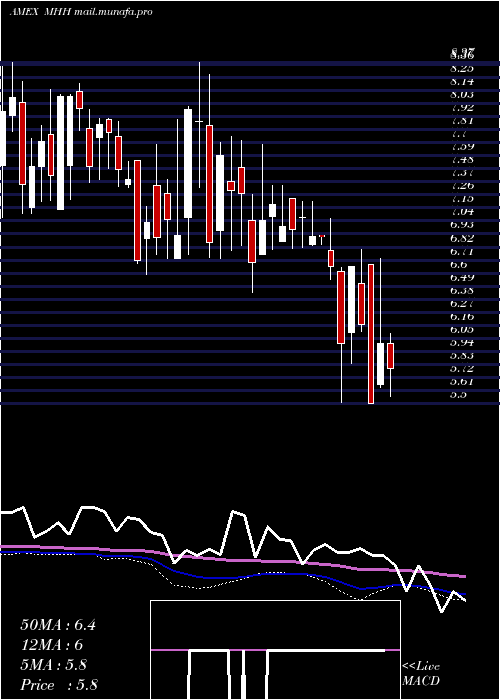The height and width of the screenshot is (700, 500).
Task: Click the 7.92 price axis label
Action: pos(462,108)
